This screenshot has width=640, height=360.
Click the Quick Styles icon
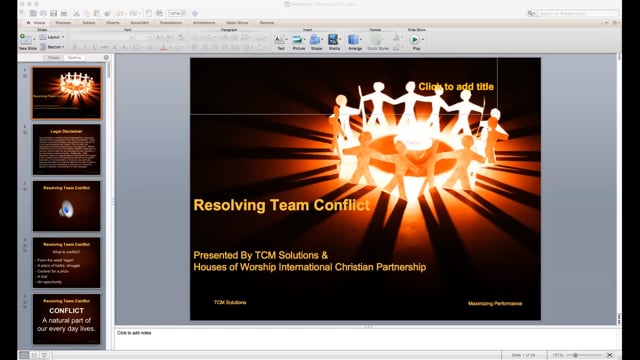(x=376, y=40)
